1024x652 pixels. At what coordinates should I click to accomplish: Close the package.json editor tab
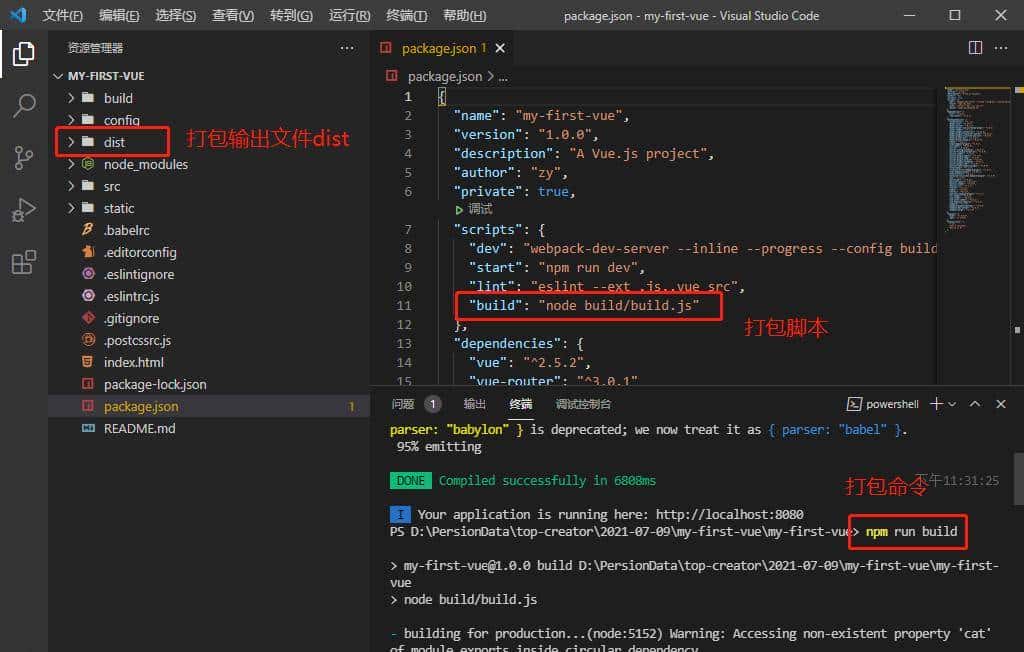[500, 48]
